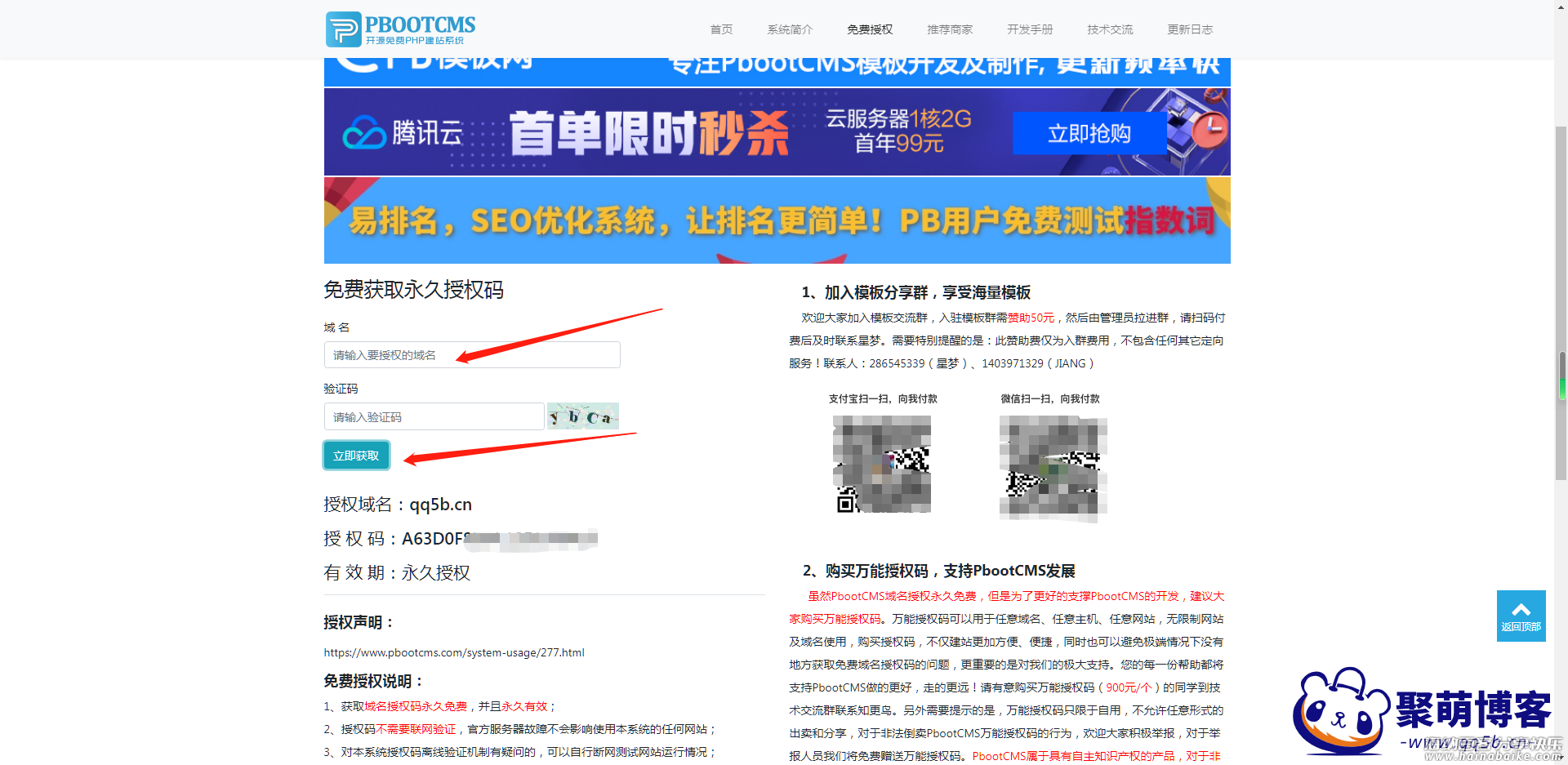This screenshot has height=765, width=1568.
Task: Click the 免费获取永久授权码 heading
Action: (413, 290)
